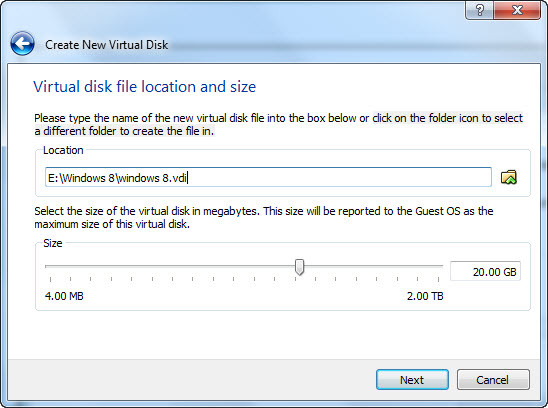Click the instruction text about folder icon

coord(279,124)
